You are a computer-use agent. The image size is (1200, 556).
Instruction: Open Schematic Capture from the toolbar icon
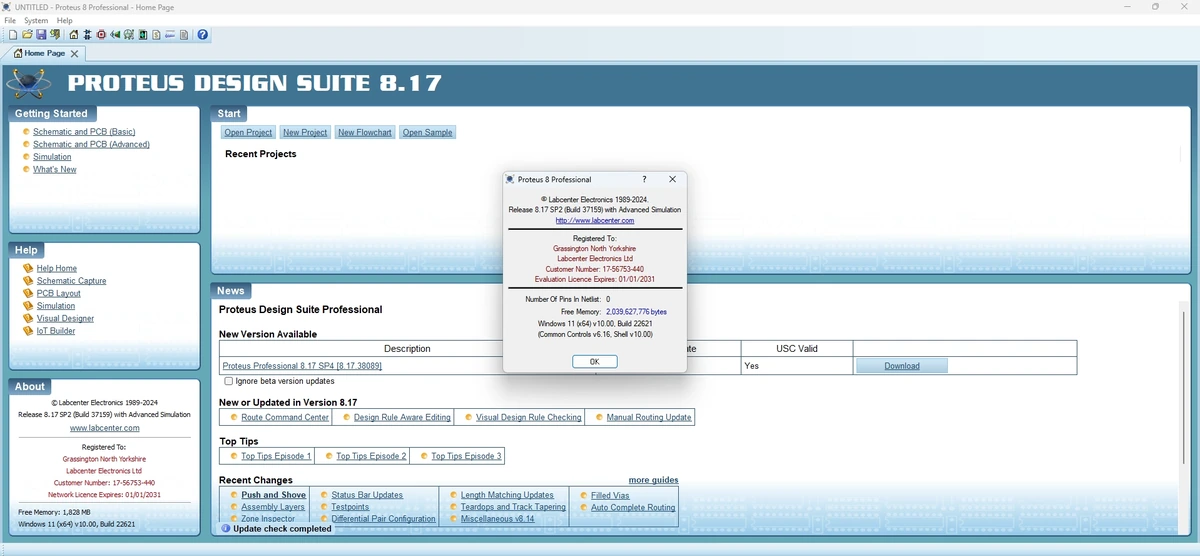(87, 34)
